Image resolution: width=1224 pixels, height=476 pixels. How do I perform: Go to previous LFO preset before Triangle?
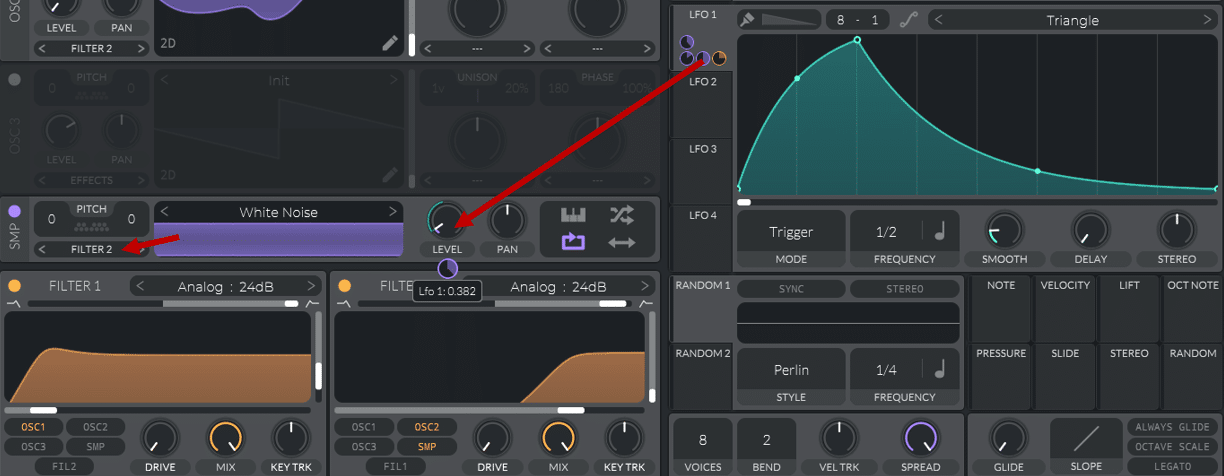coord(937,20)
